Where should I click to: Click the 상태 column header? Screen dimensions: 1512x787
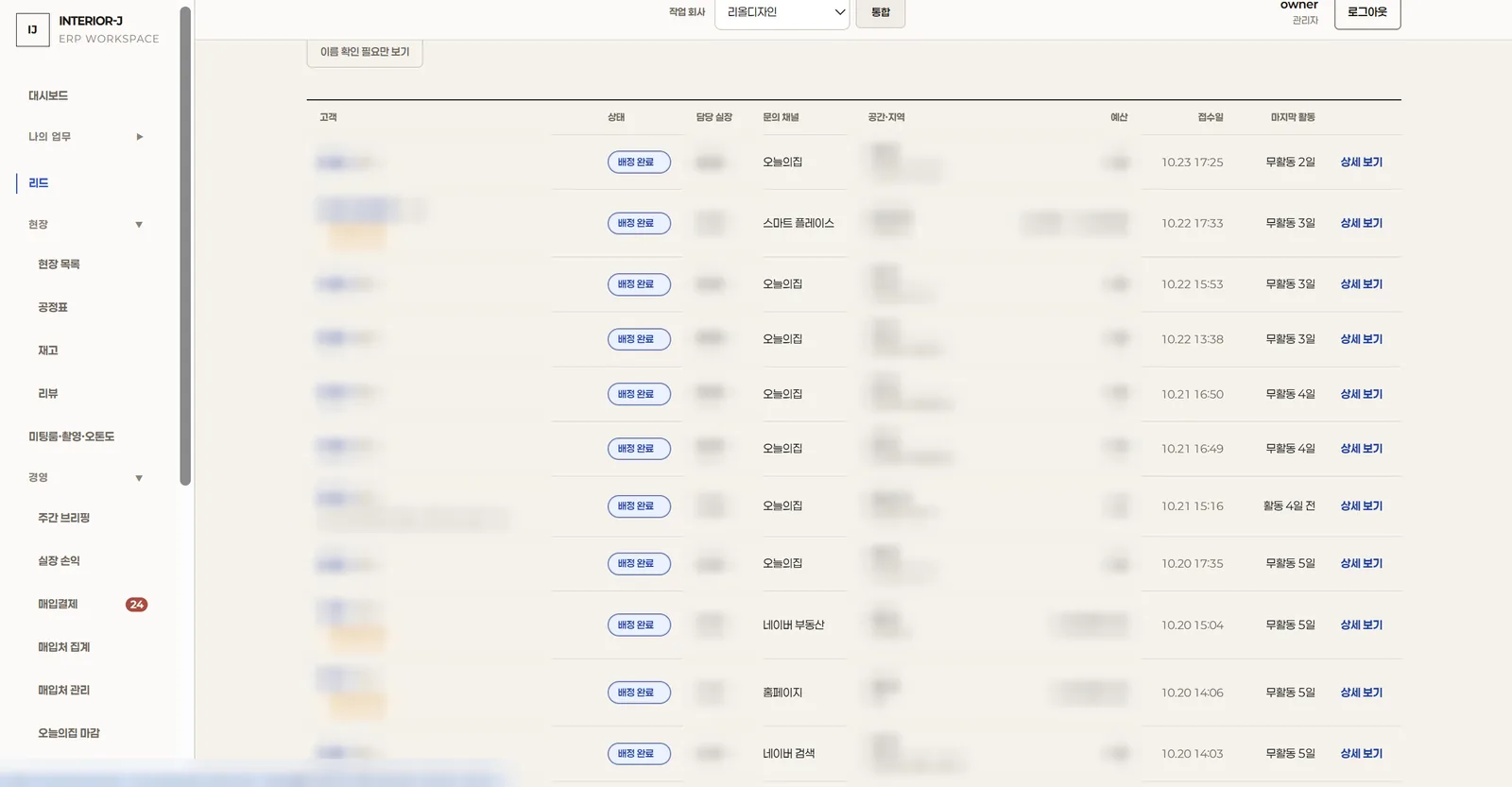pyautogui.click(x=616, y=117)
